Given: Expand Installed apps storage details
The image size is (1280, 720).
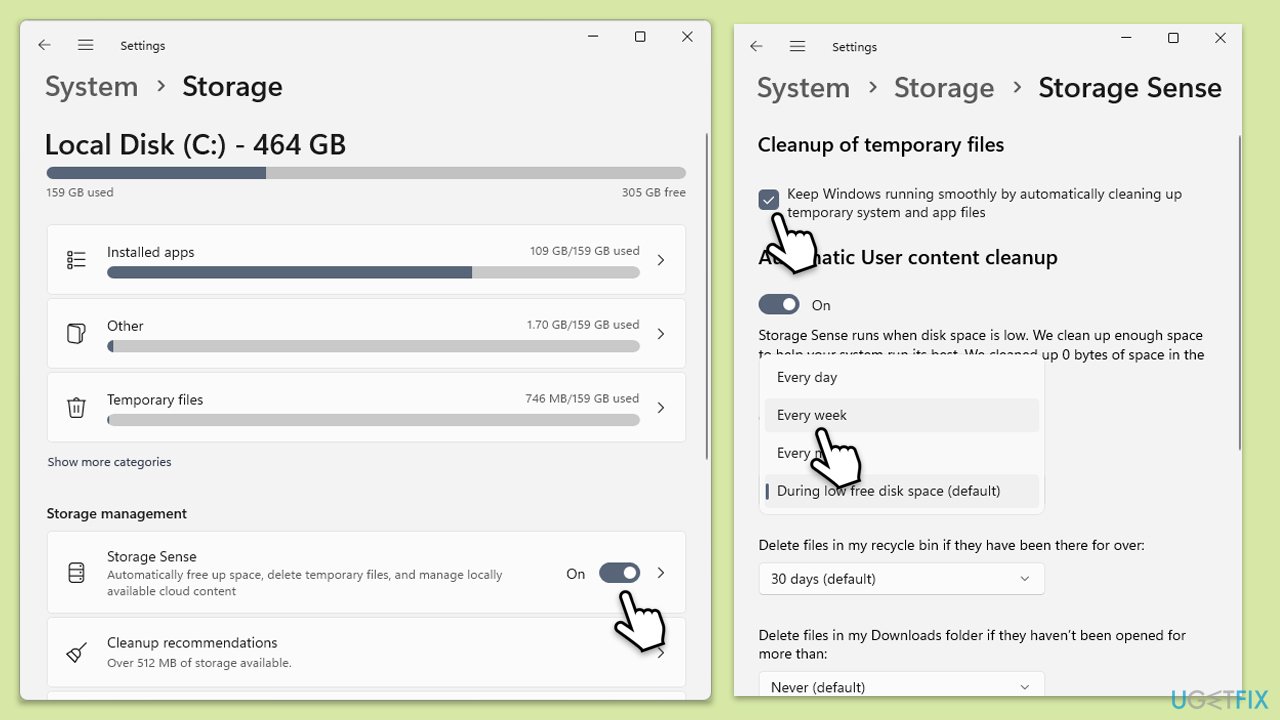Looking at the screenshot, I should (x=660, y=260).
